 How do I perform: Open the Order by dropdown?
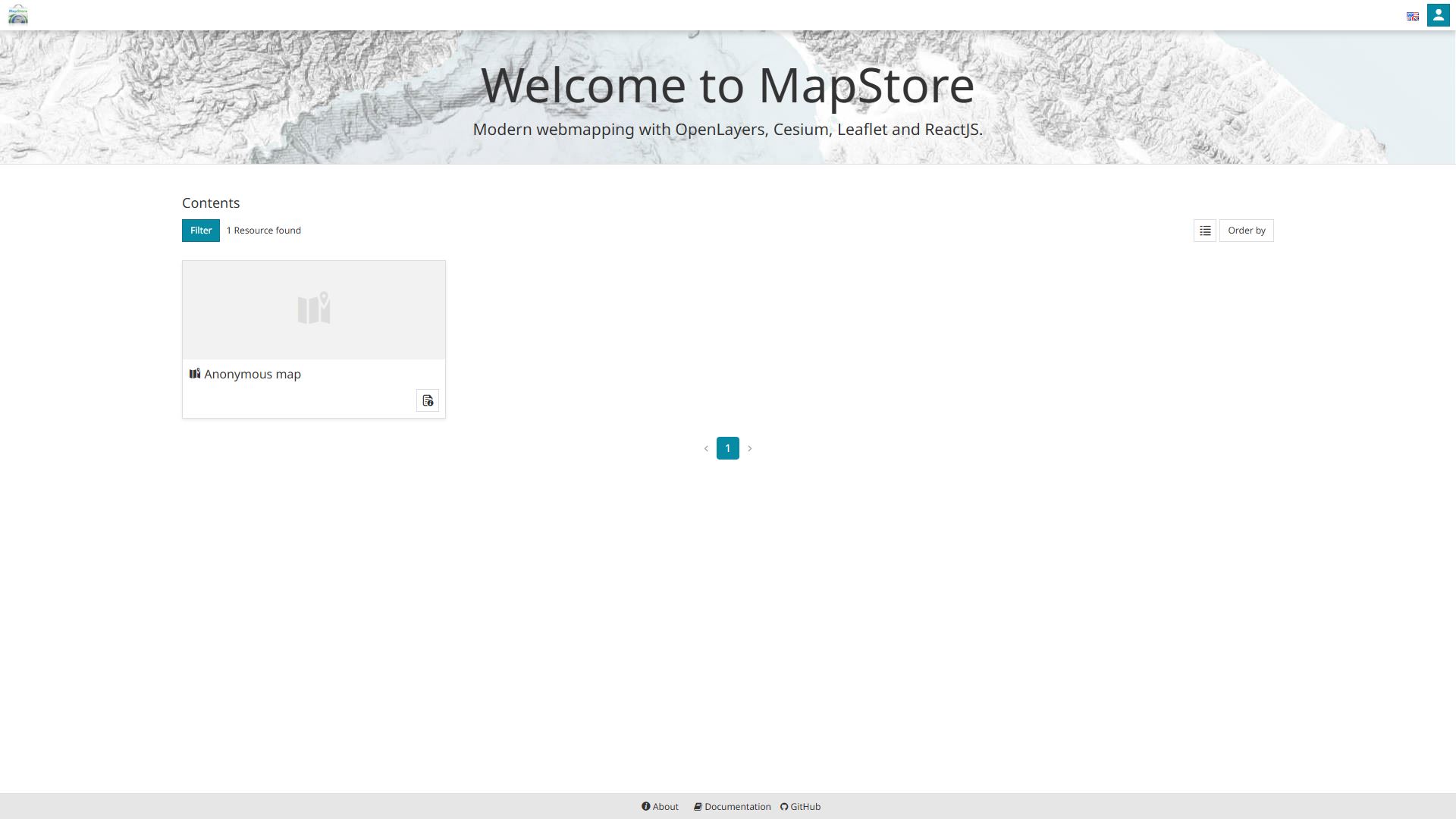pos(1246,231)
